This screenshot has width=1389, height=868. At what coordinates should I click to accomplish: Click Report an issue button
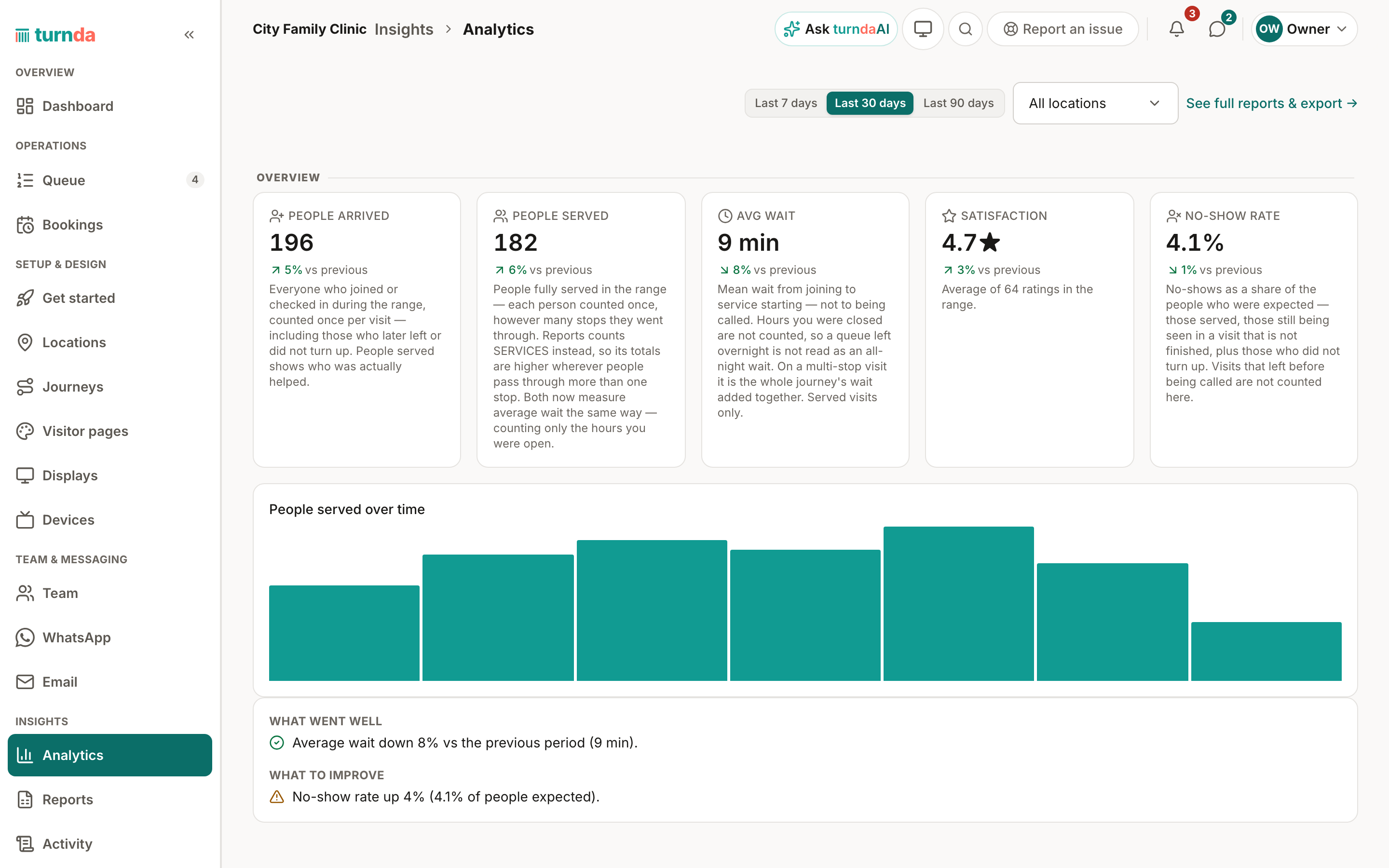click(1062, 29)
